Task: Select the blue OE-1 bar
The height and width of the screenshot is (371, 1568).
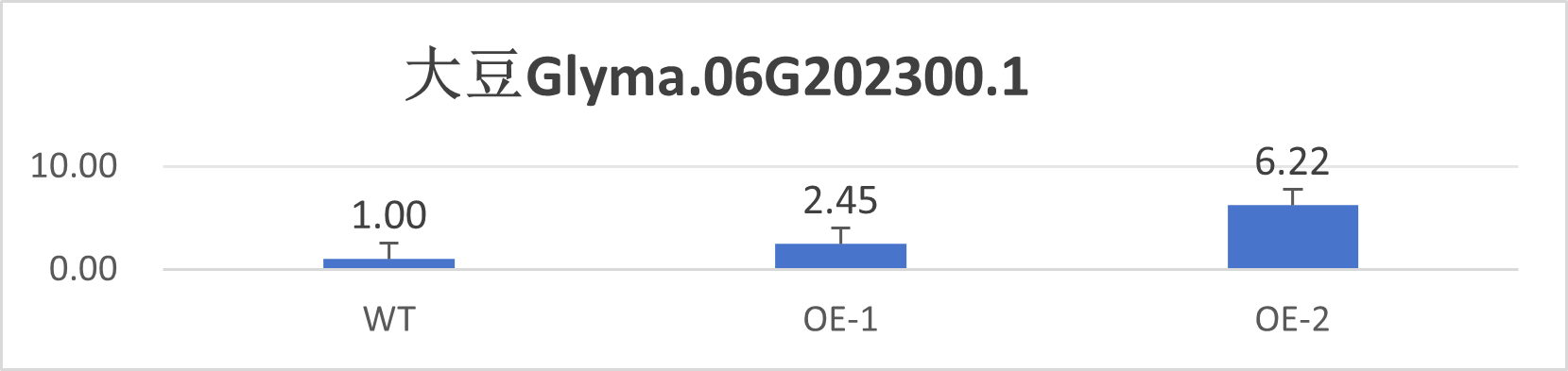Action: pos(840,256)
